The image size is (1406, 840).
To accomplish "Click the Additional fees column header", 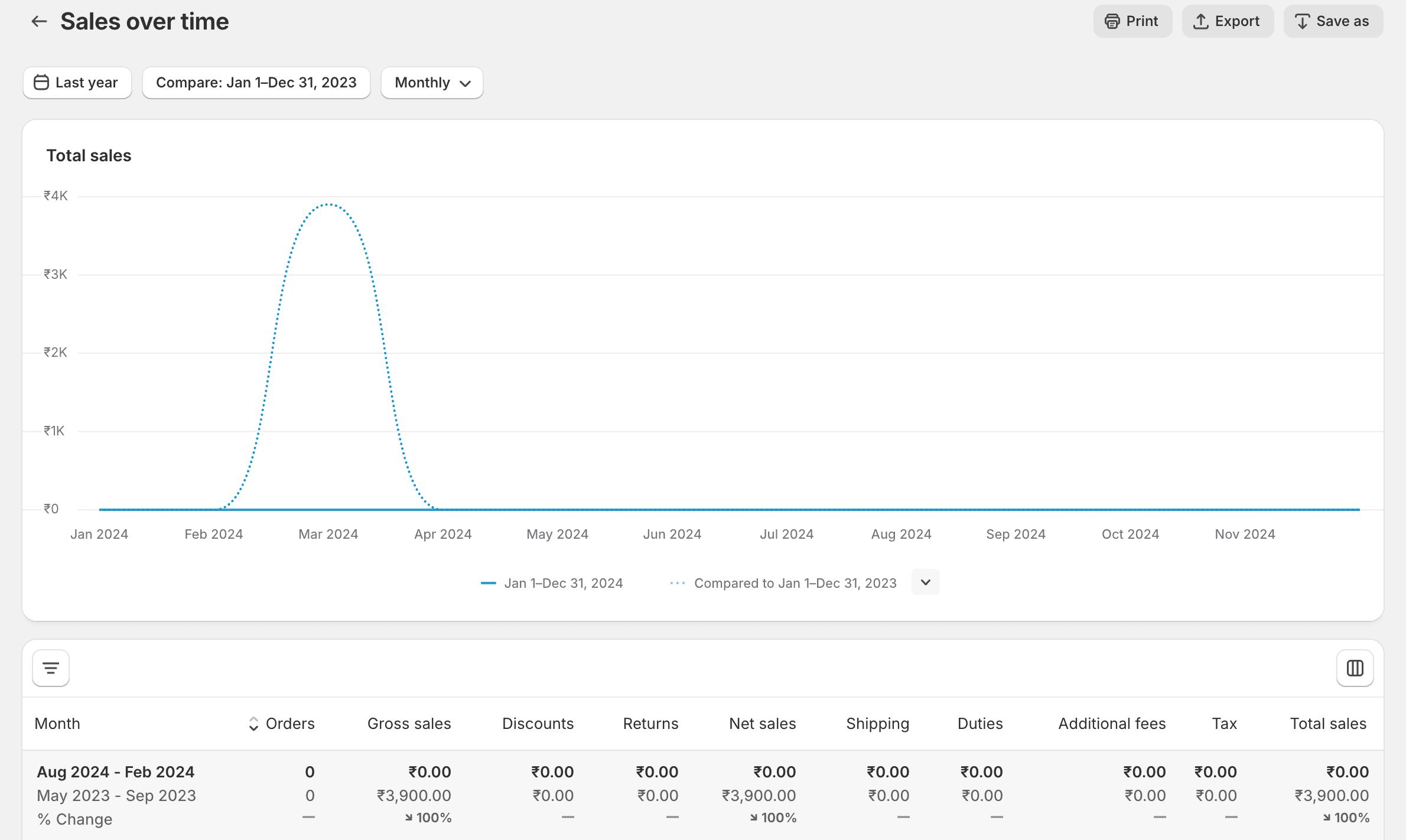I will [1111, 724].
